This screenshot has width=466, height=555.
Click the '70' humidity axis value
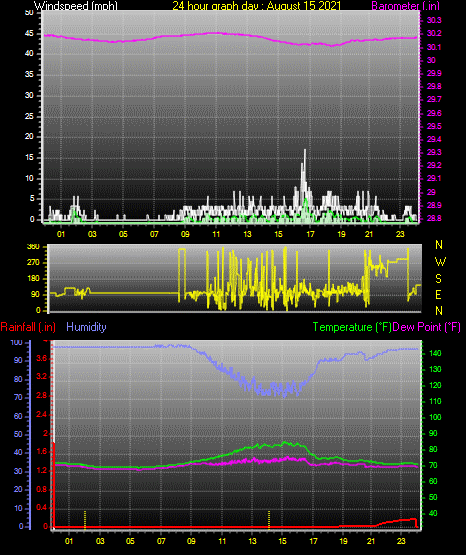18,397
